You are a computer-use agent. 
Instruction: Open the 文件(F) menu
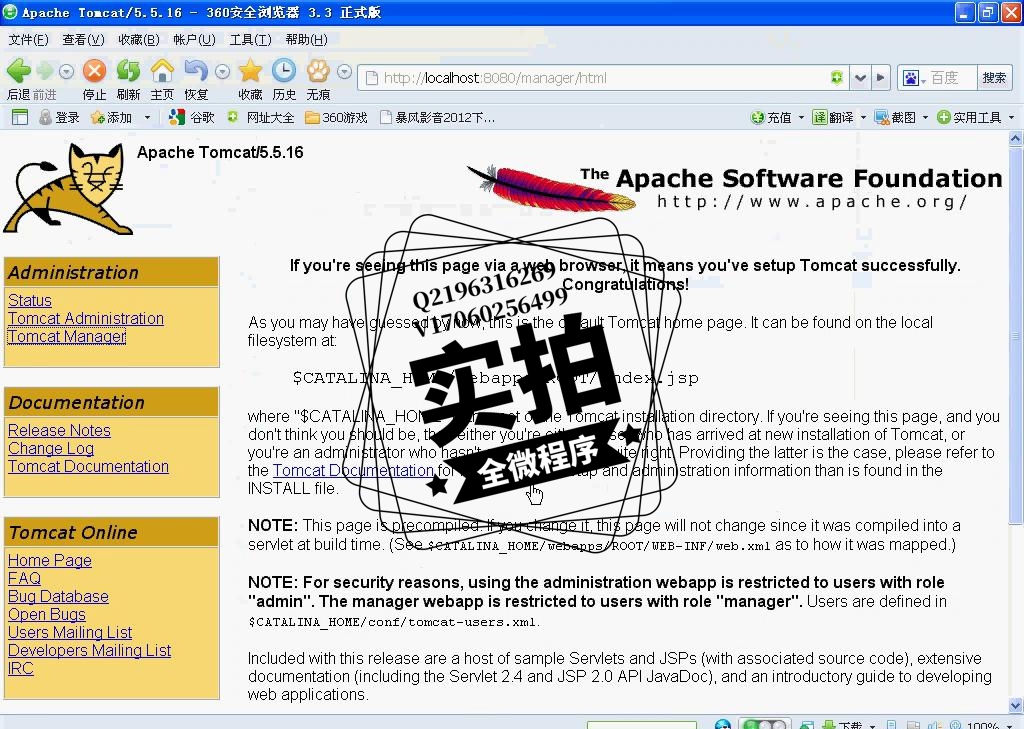tap(28, 40)
